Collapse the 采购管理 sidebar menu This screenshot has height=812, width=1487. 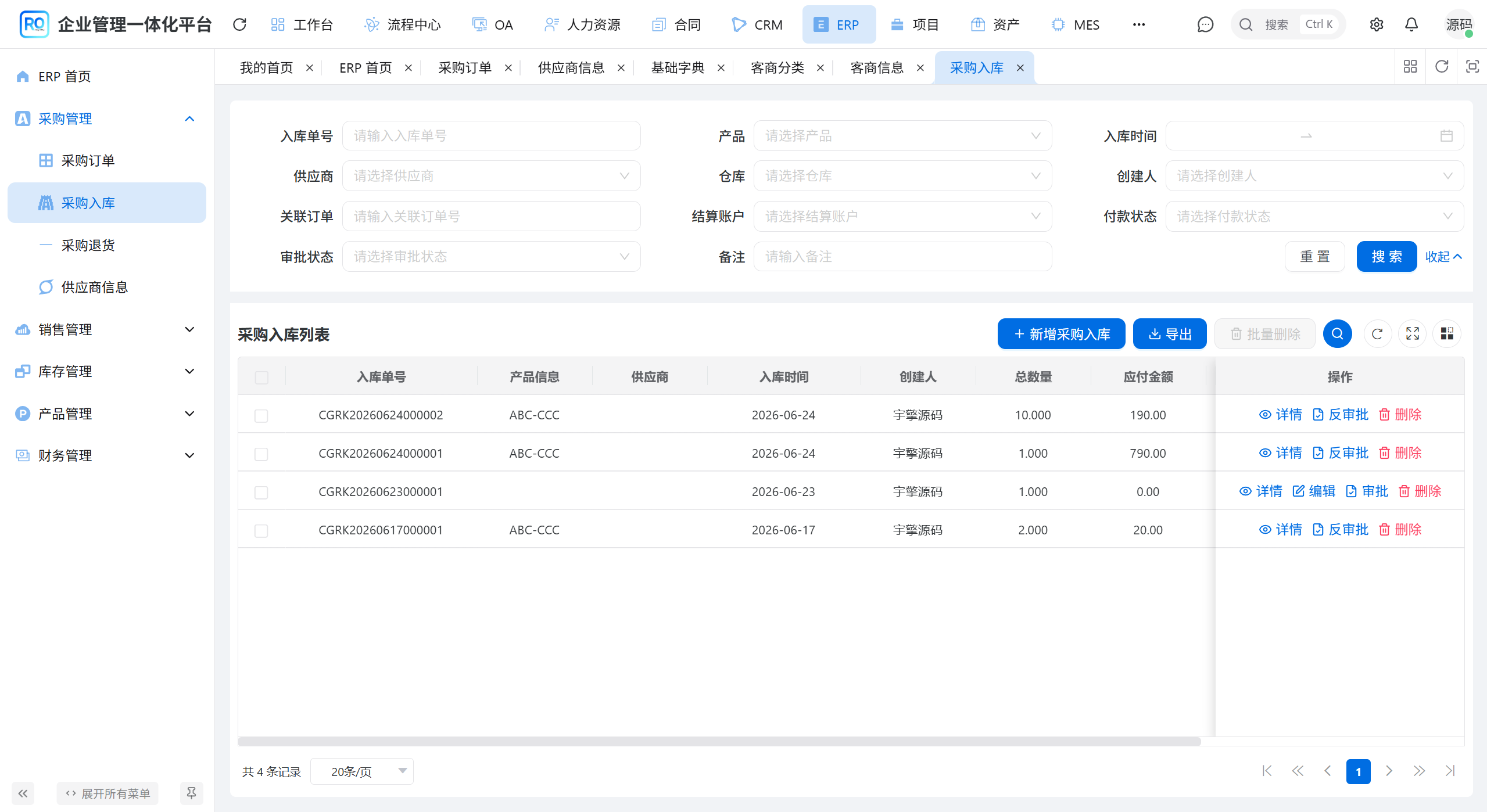[x=106, y=118]
